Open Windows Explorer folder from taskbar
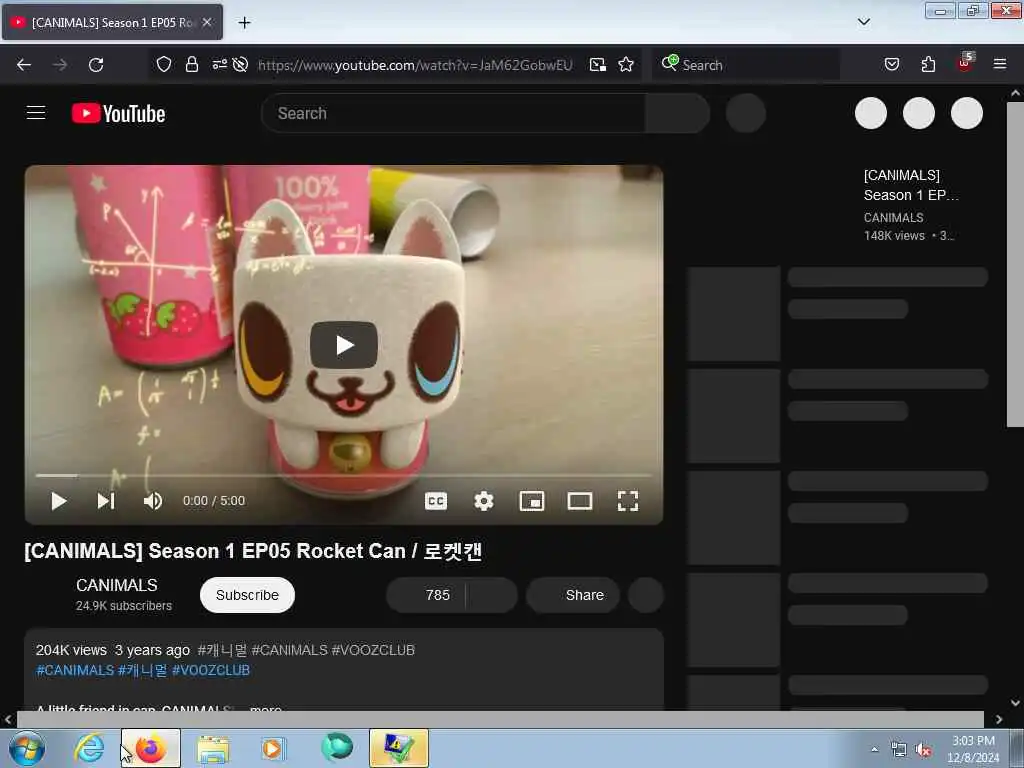1024x768 pixels. [213, 749]
